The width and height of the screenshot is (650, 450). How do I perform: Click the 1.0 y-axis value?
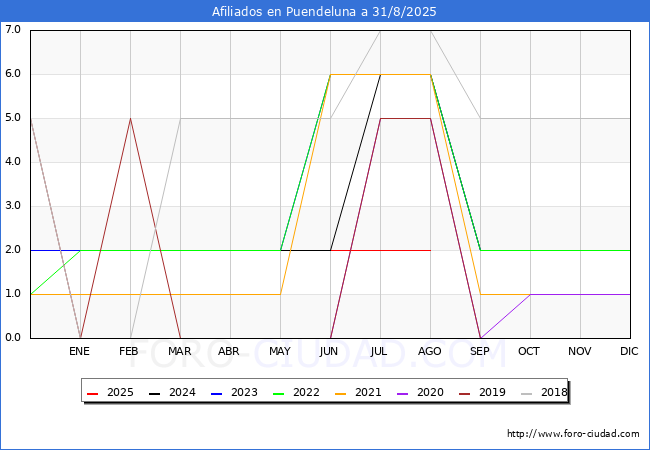[x=13, y=293]
